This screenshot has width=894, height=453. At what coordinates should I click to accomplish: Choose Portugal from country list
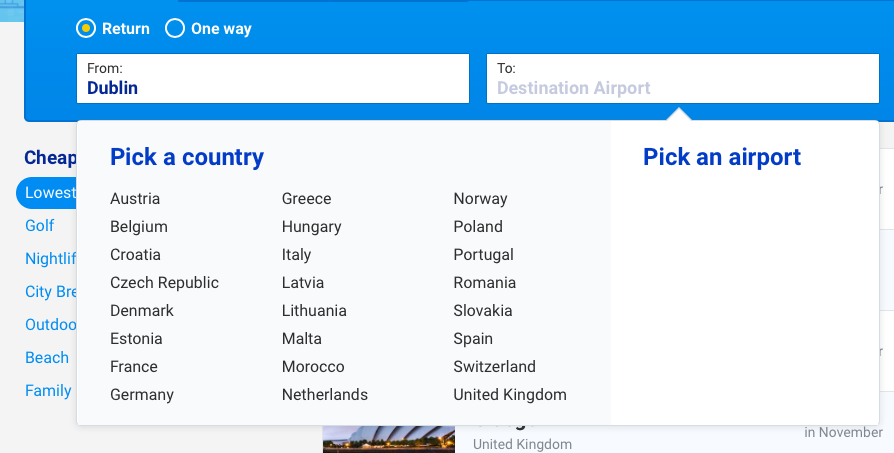coord(483,255)
